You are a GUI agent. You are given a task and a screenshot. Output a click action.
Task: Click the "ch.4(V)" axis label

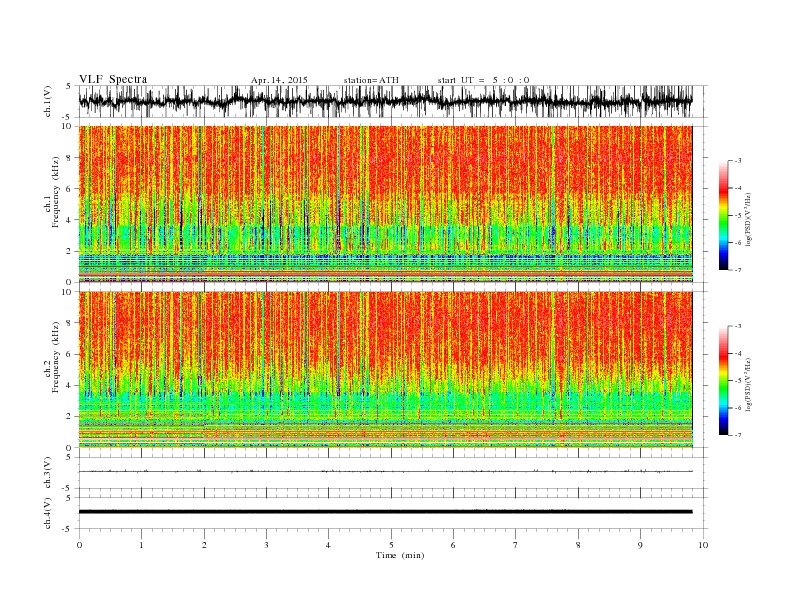click(x=48, y=513)
